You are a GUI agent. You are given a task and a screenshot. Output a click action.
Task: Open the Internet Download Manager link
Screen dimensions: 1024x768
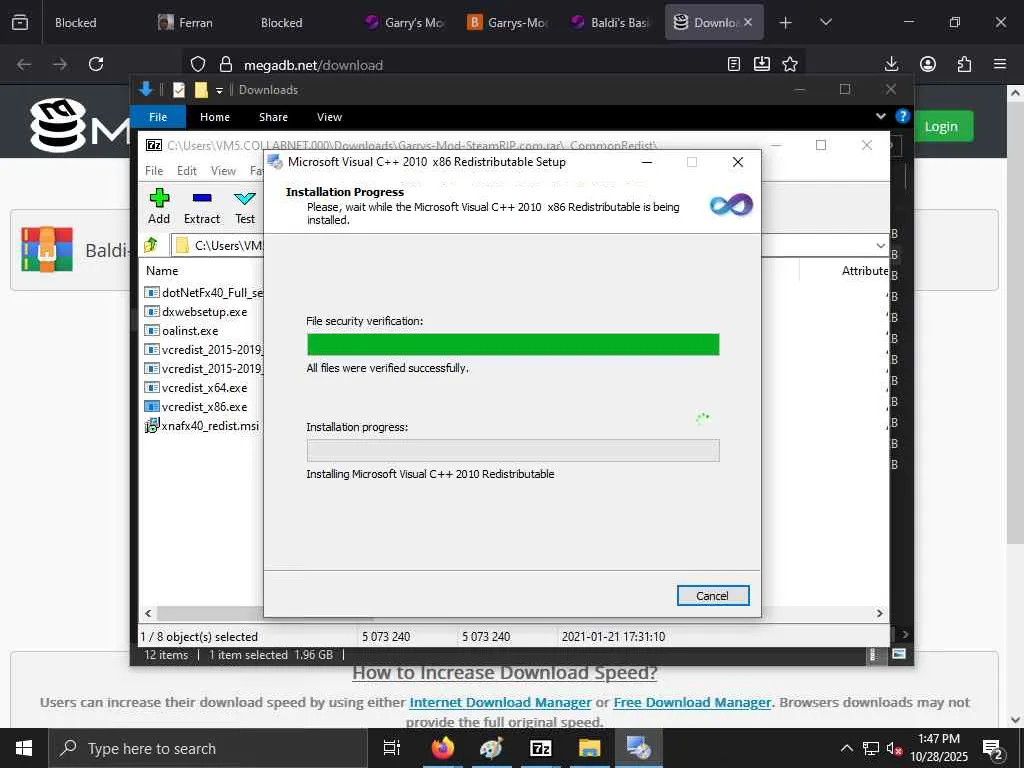[500, 703]
